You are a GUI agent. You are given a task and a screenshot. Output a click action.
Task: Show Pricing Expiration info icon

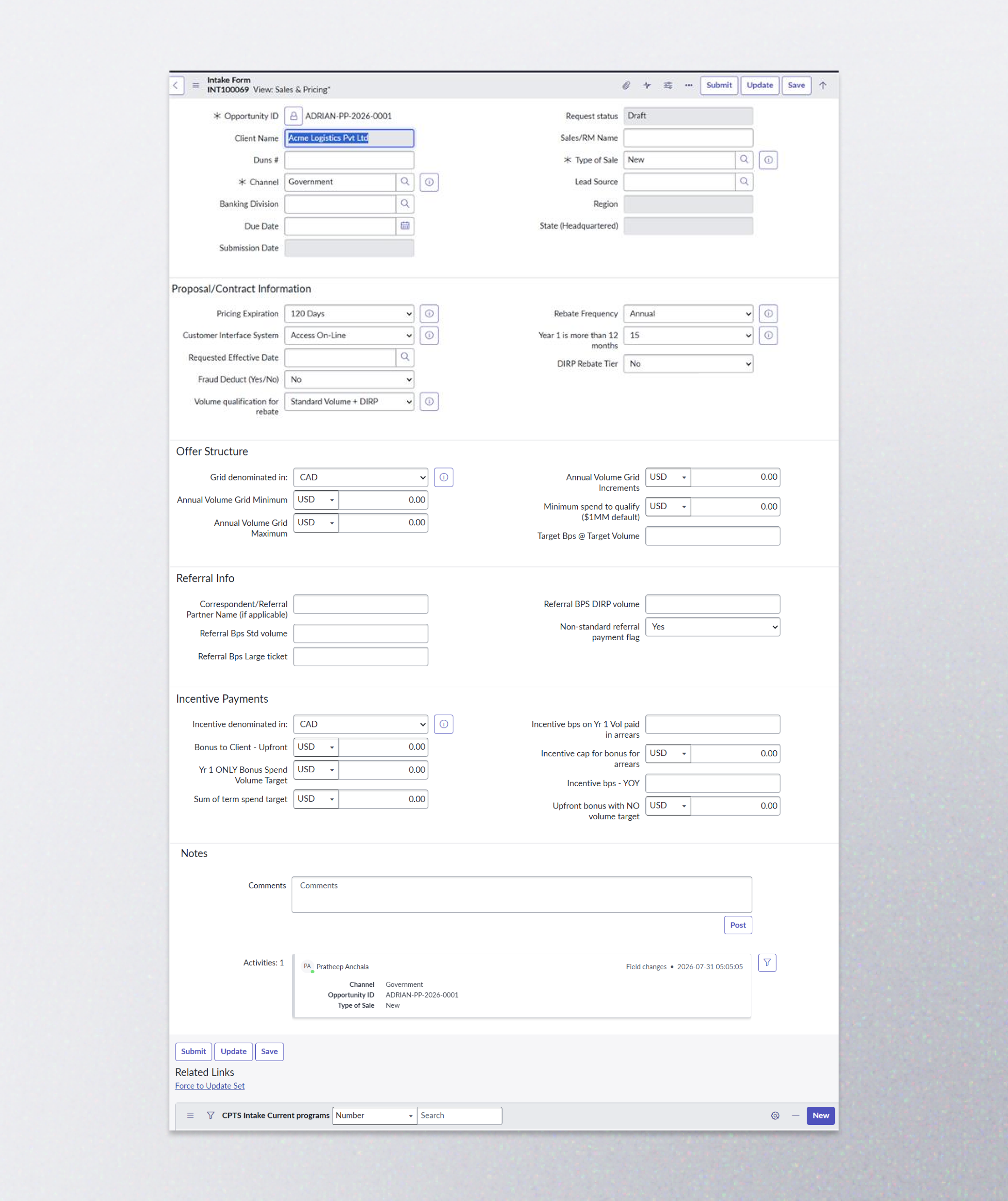[429, 314]
